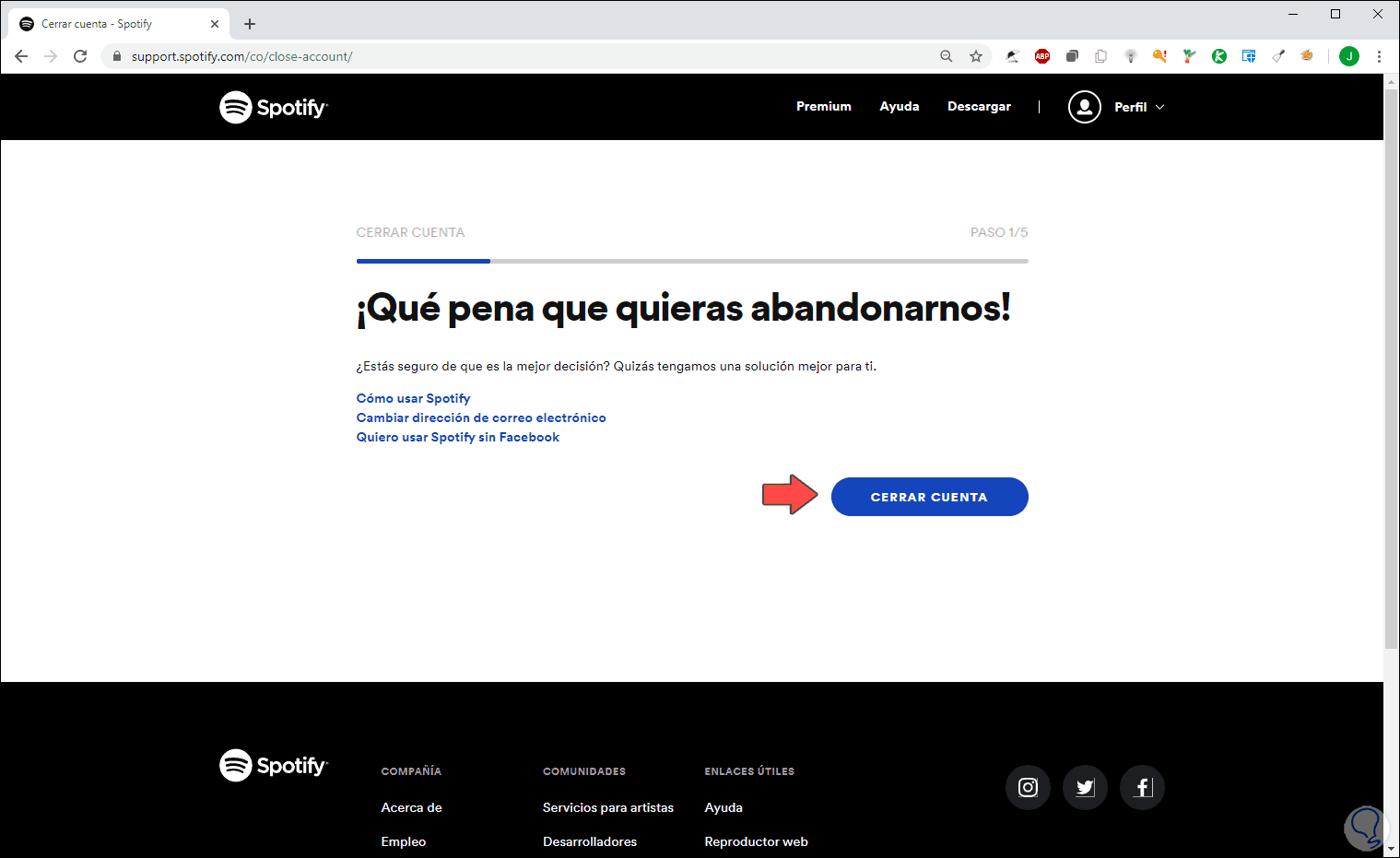Open the Reproductor web footer link
The height and width of the screenshot is (858, 1400).
756,841
